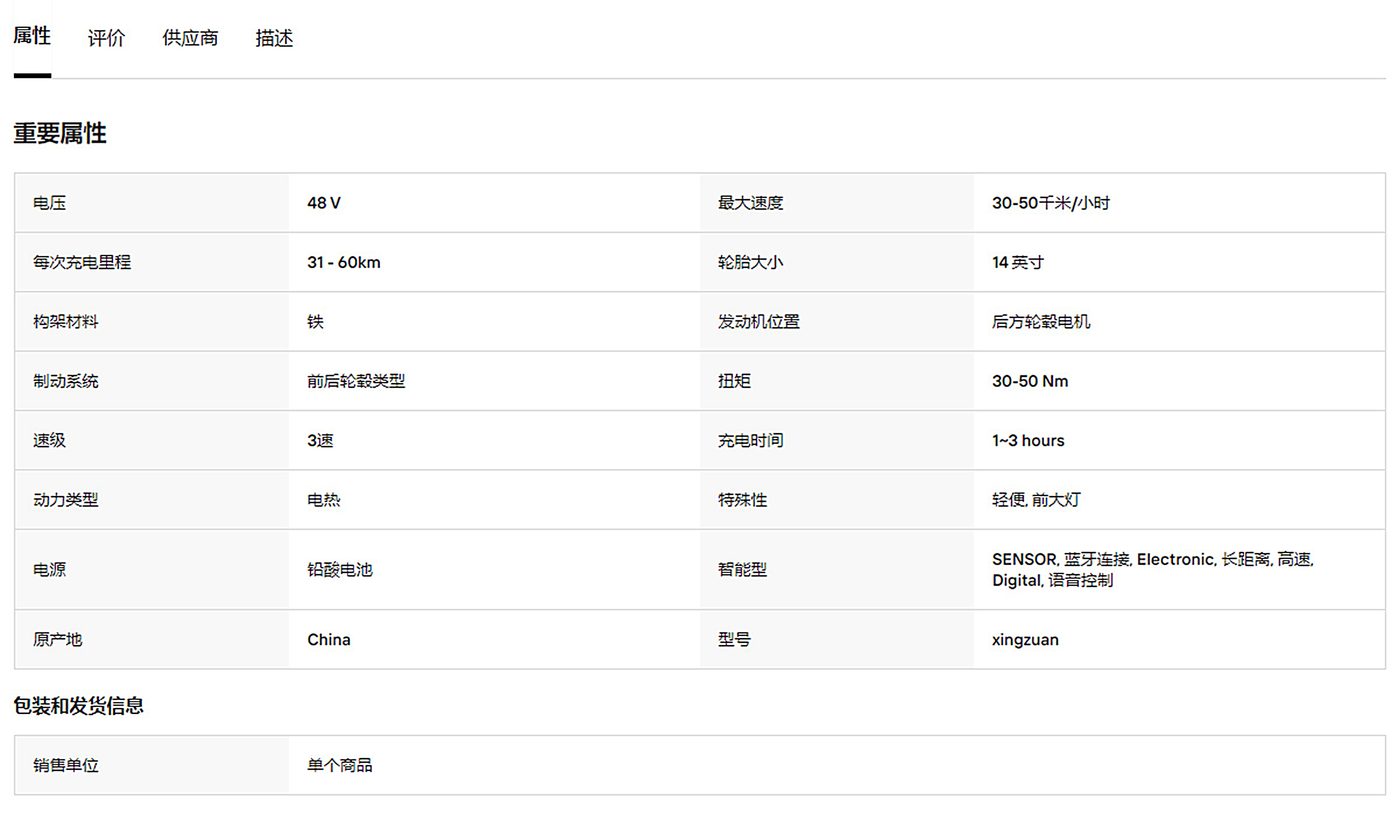Click the 速级 label
Viewport: 1399px width, 821px height.
click(x=49, y=440)
